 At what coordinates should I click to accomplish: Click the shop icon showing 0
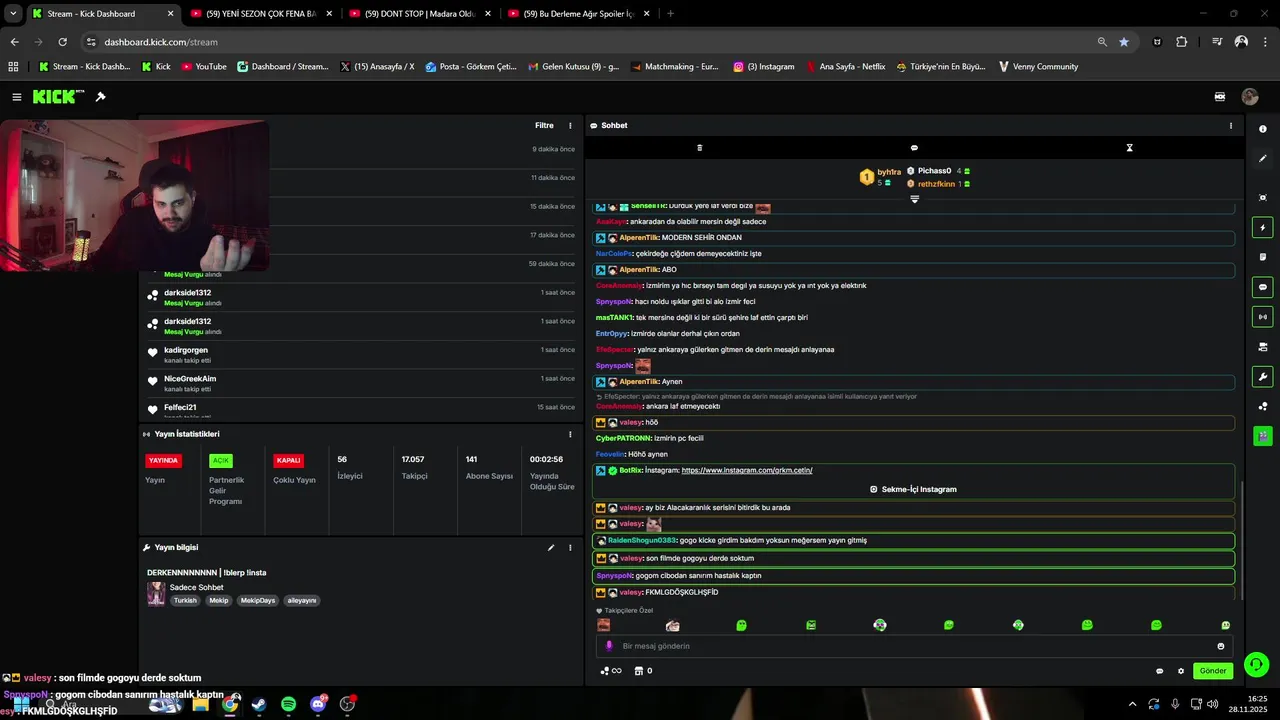[x=643, y=671]
